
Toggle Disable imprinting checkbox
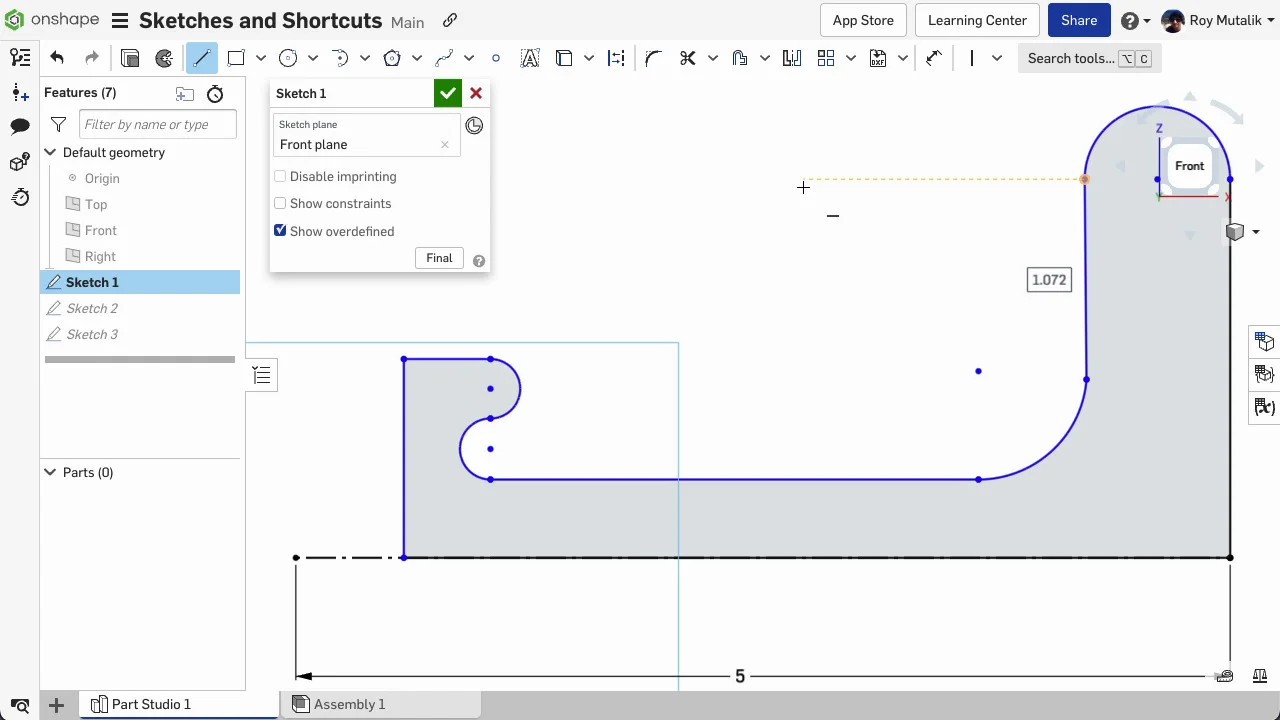[x=280, y=176]
